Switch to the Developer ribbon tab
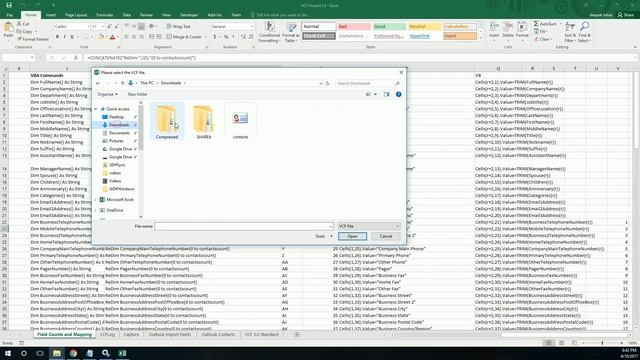Viewport: 640px width, 360px height. point(189,15)
